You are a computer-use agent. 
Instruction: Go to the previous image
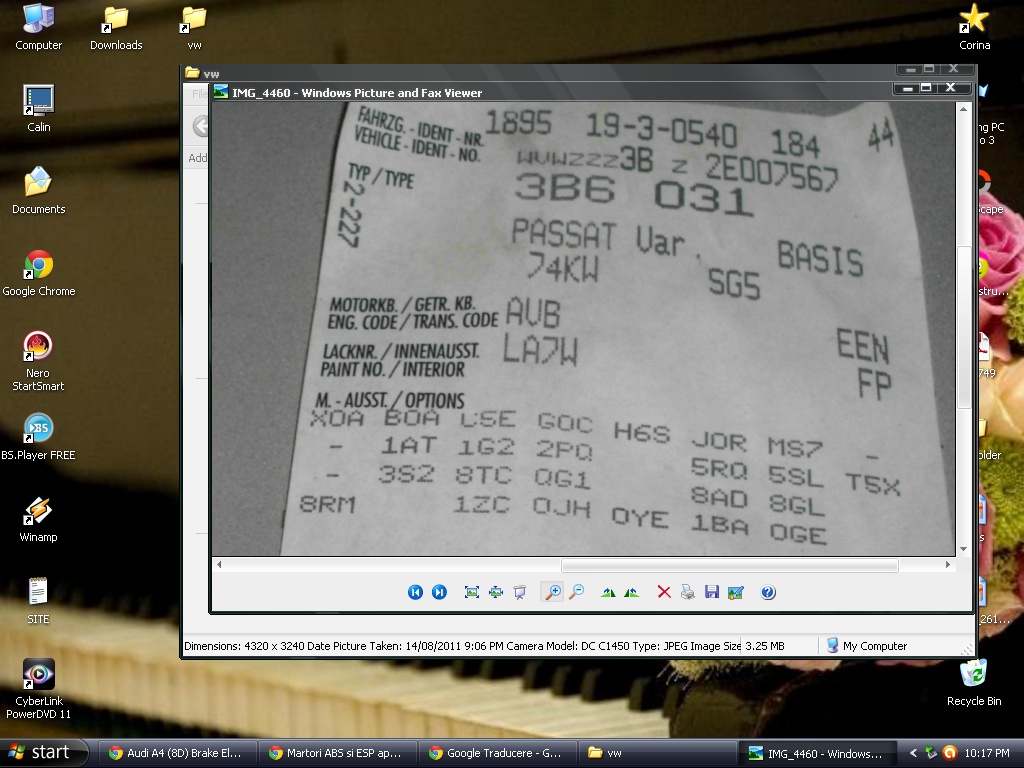(415, 592)
